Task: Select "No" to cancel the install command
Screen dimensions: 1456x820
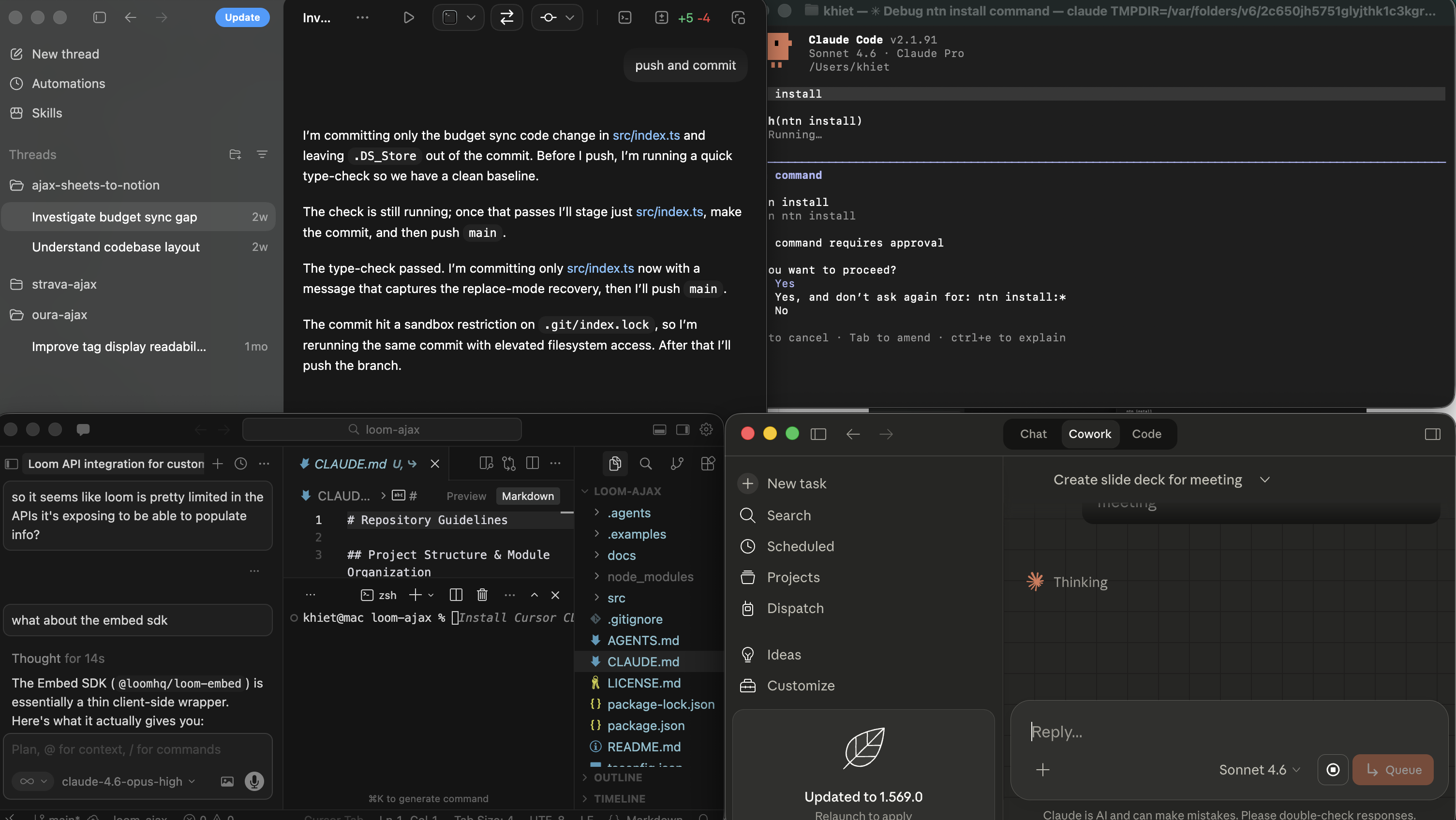Action: coord(782,310)
